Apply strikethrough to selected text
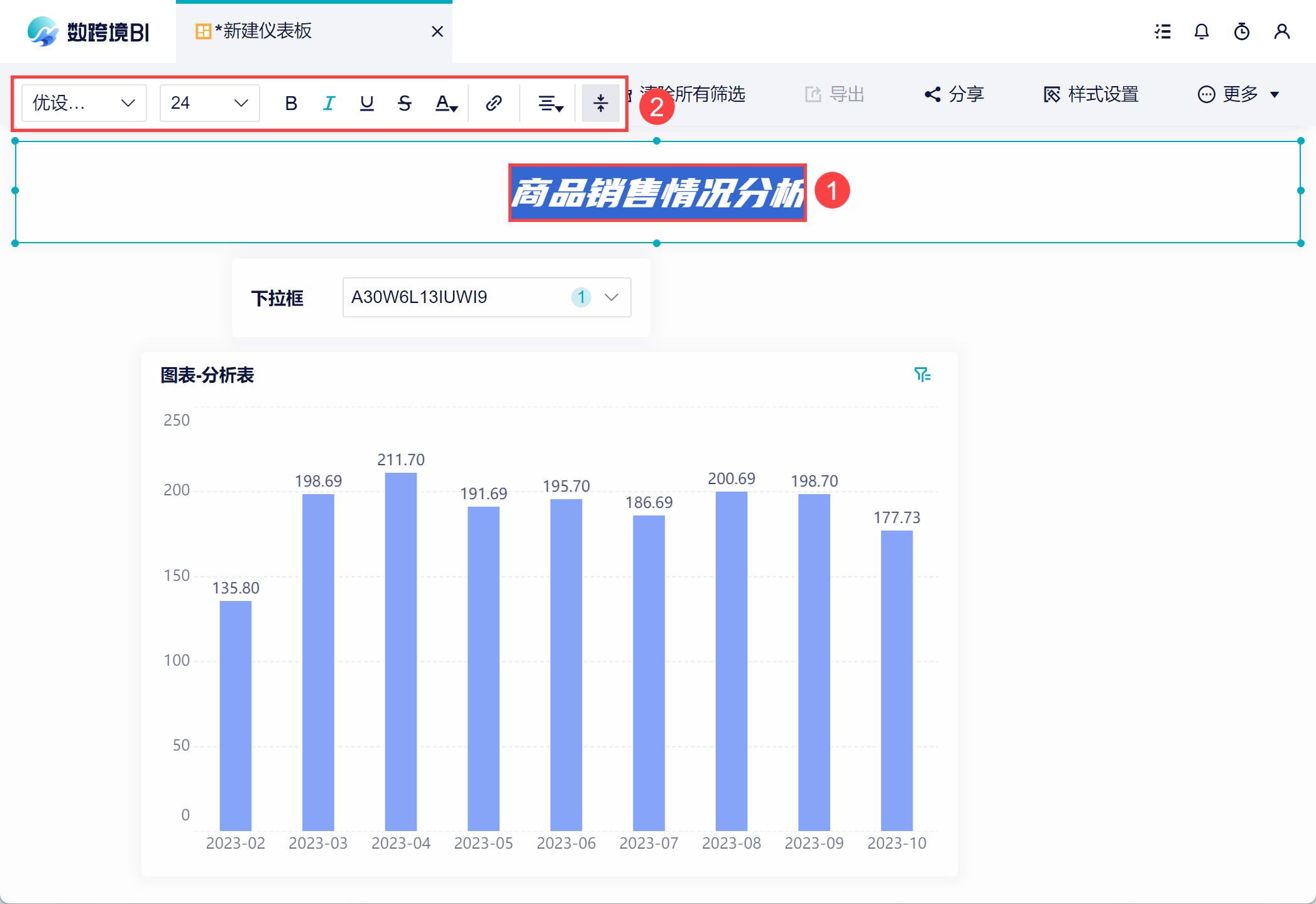 (x=405, y=103)
